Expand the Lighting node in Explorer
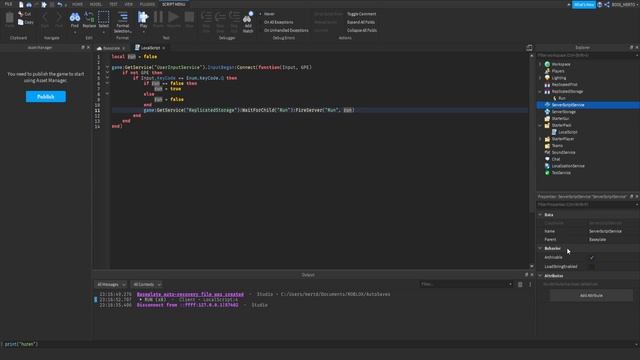640x360 pixels. pyautogui.click(x=540, y=78)
